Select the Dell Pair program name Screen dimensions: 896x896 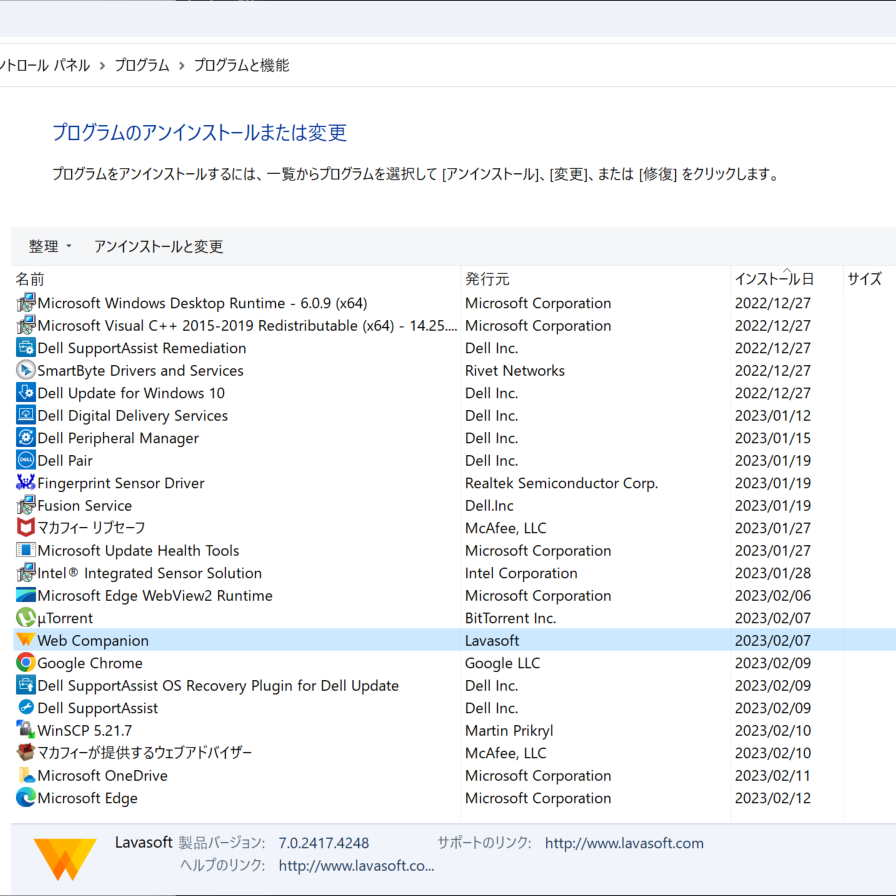coord(65,460)
